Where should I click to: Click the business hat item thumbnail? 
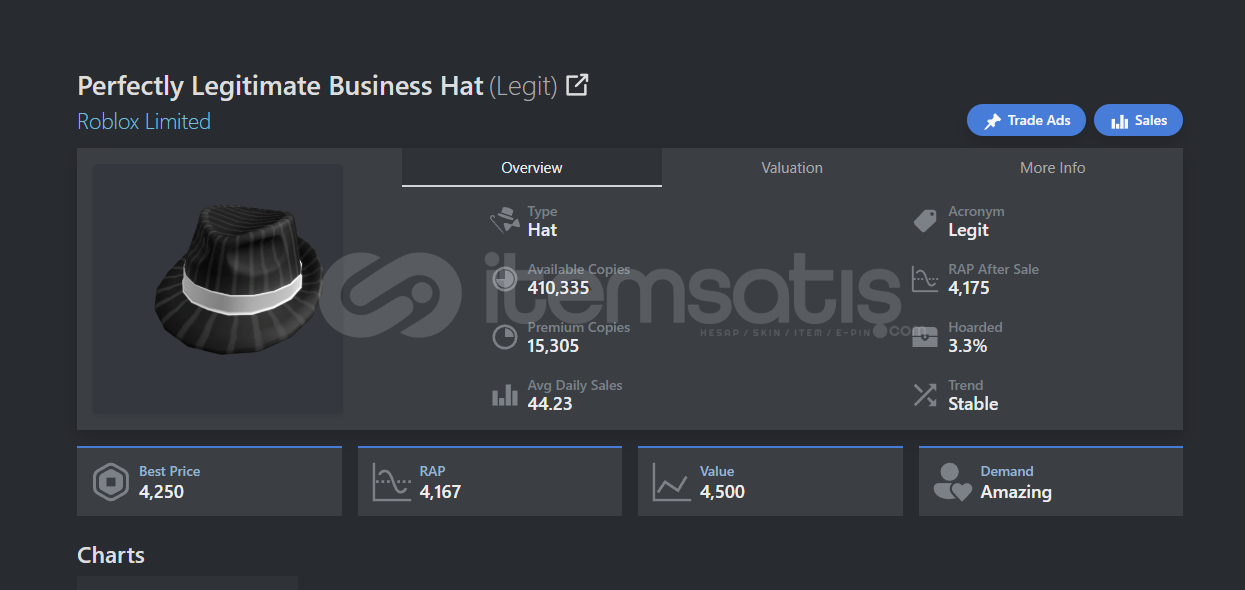click(218, 289)
